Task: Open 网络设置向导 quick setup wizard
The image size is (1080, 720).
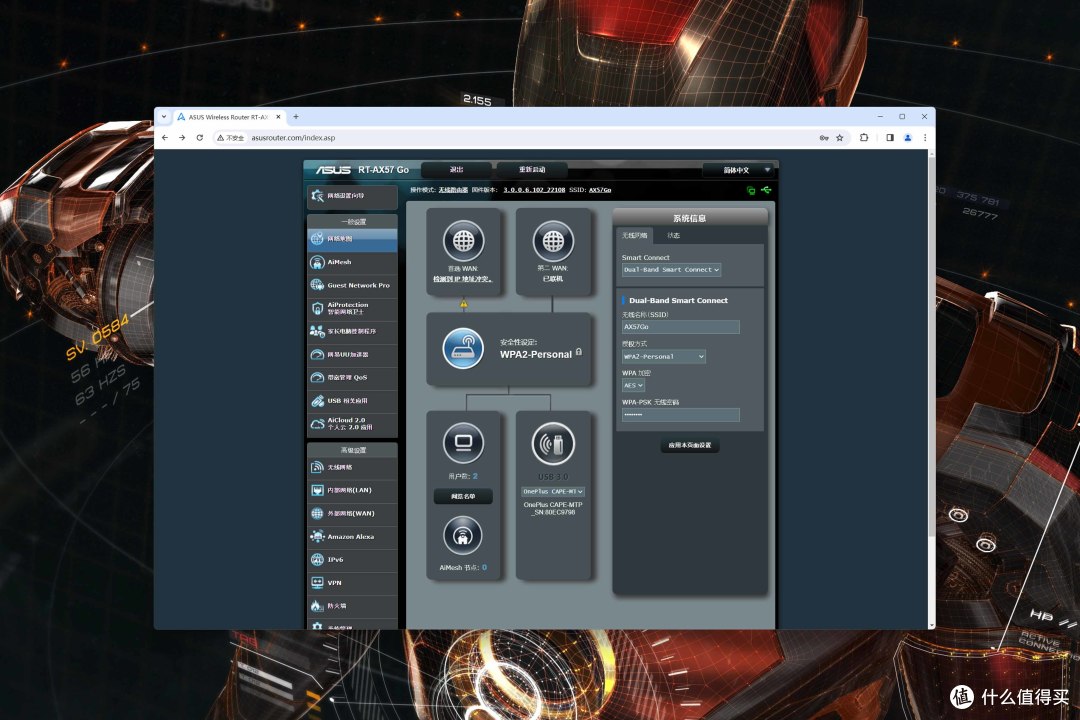Action: (352, 196)
